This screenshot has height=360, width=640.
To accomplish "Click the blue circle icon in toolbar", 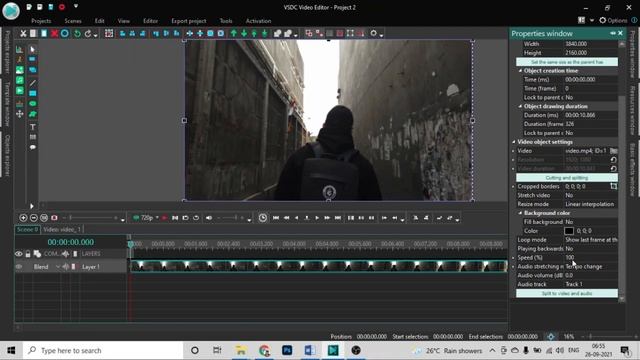I will point(64,33).
